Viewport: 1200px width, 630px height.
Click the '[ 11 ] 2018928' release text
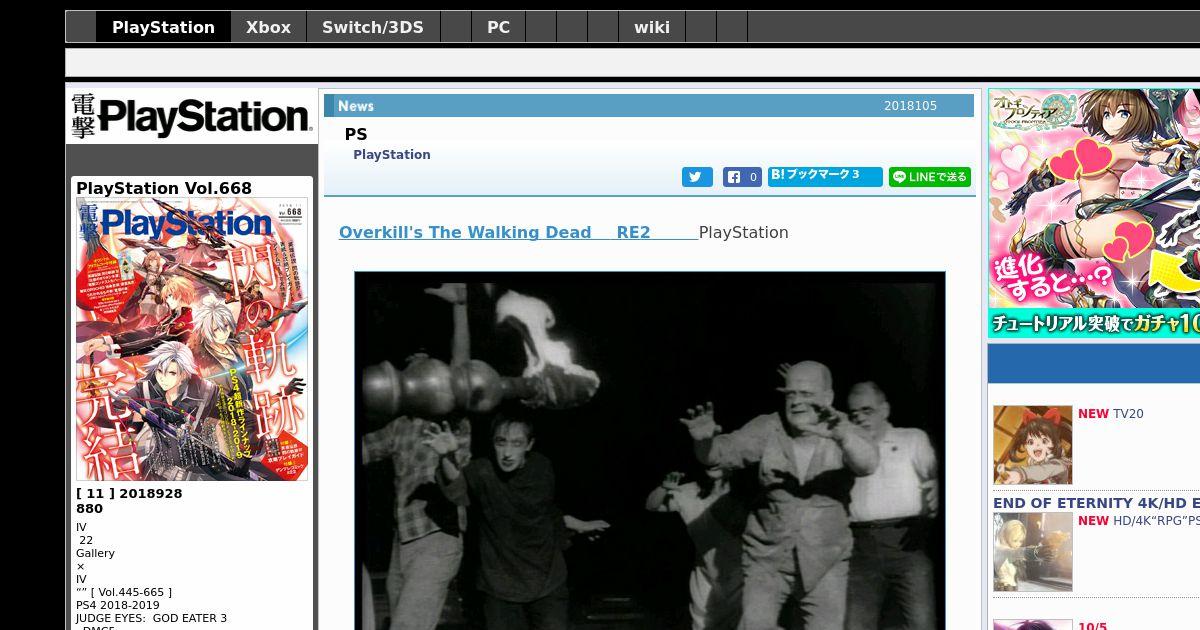point(129,493)
